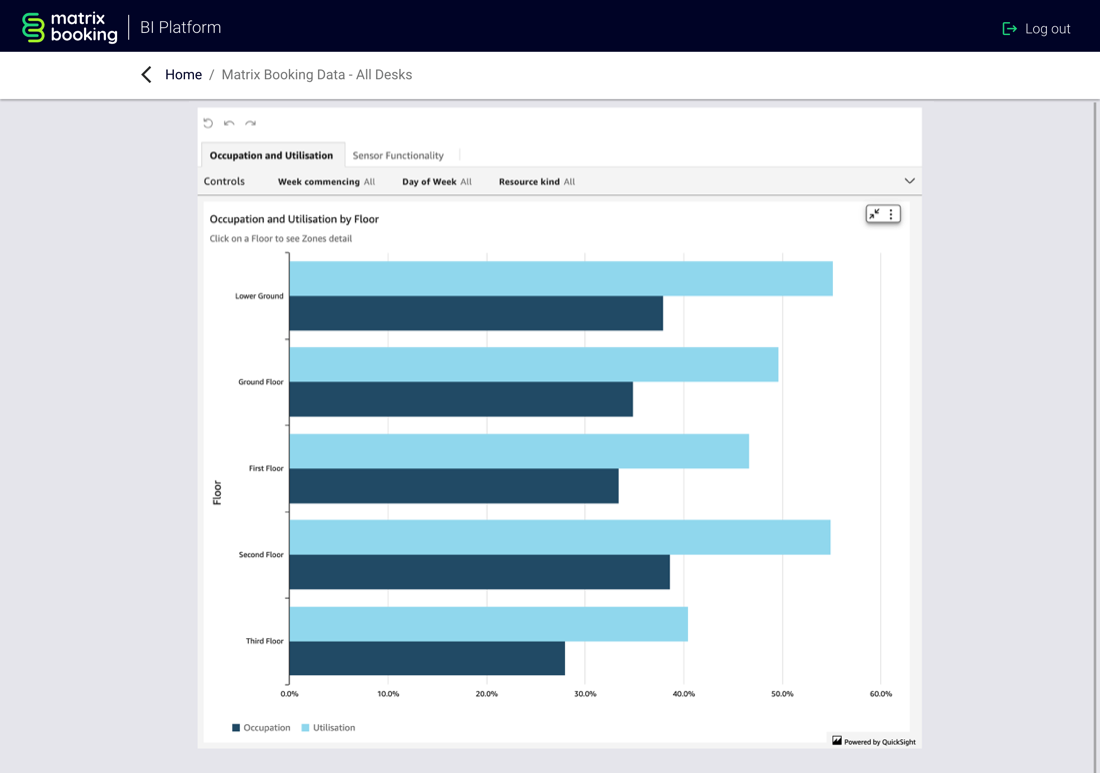This screenshot has width=1100, height=773.
Task: Click the Log out button
Action: click(1036, 28)
